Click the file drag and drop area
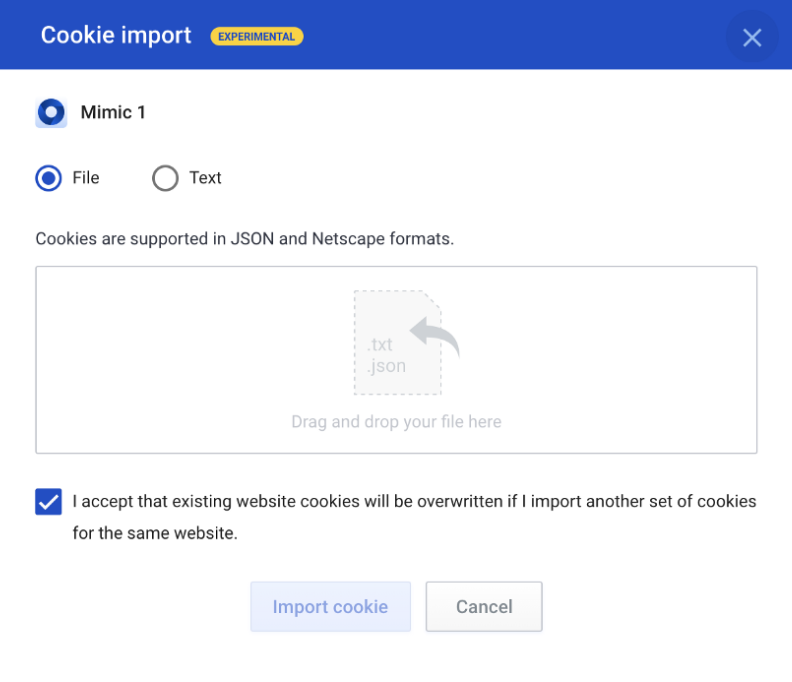The image size is (792, 682). point(396,360)
